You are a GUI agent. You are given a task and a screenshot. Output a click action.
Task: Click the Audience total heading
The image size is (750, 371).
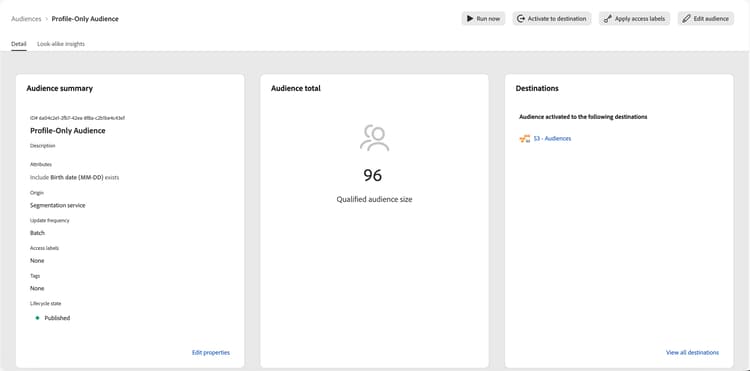pyautogui.click(x=296, y=88)
